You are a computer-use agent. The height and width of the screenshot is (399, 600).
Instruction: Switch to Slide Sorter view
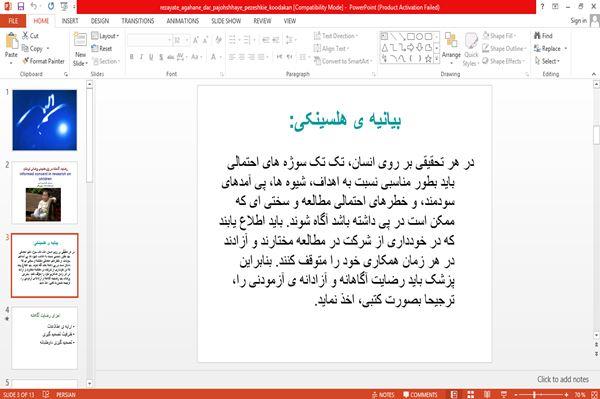click(x=470, y=395)
